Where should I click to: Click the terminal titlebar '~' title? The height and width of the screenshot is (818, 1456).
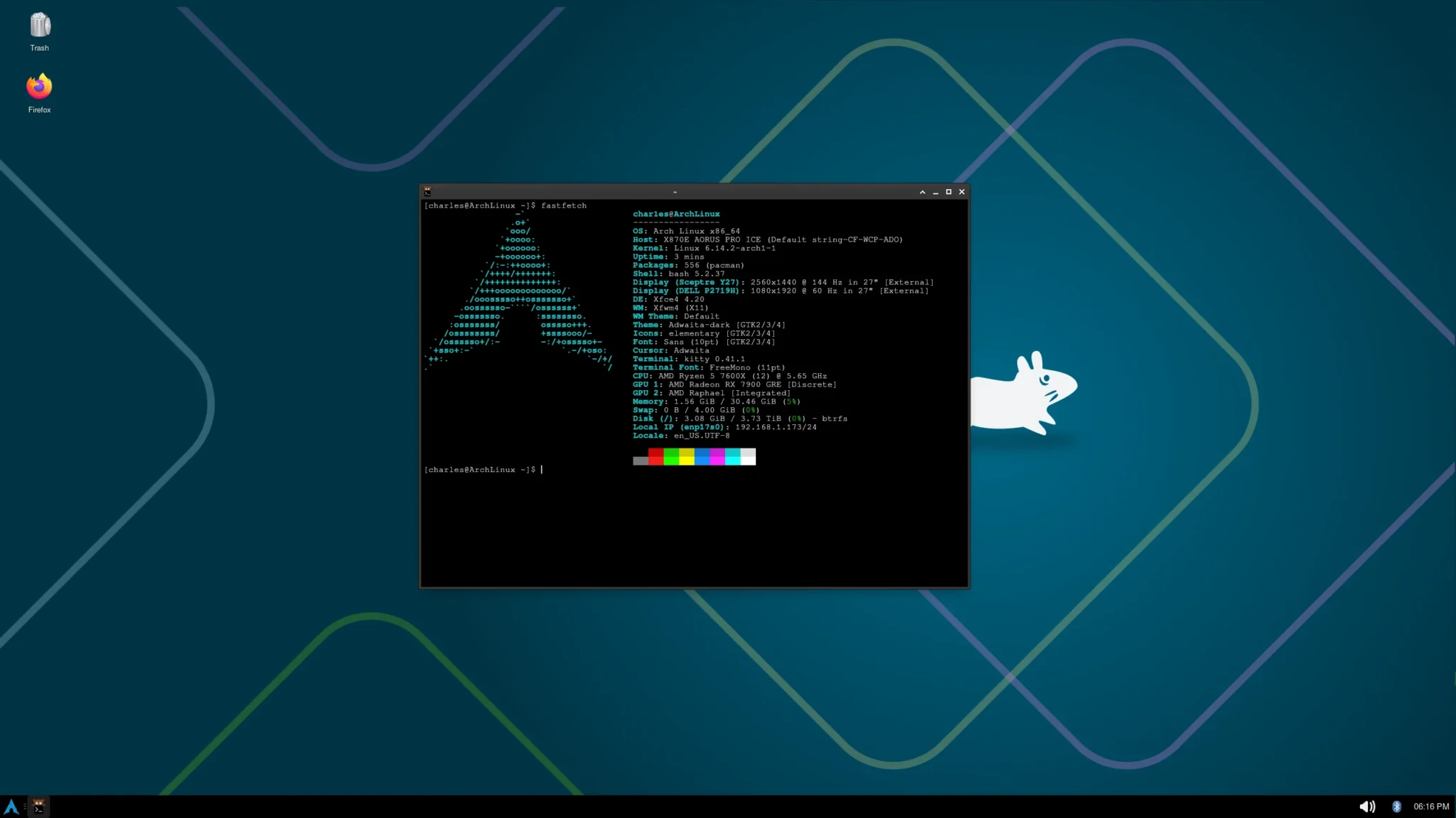pyautogui.click(x=675, y=192)
